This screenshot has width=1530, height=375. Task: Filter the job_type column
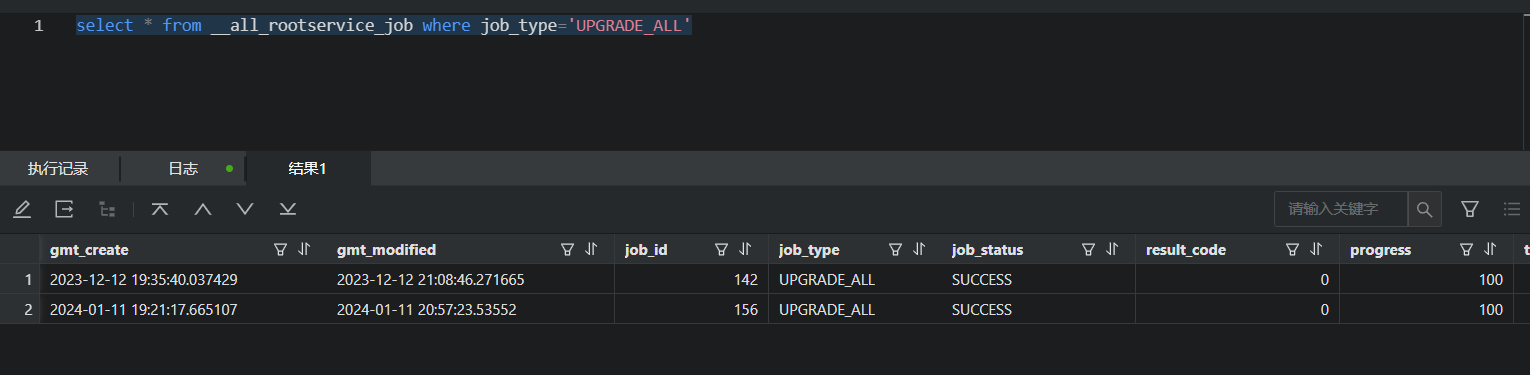[x=895, y=249]
